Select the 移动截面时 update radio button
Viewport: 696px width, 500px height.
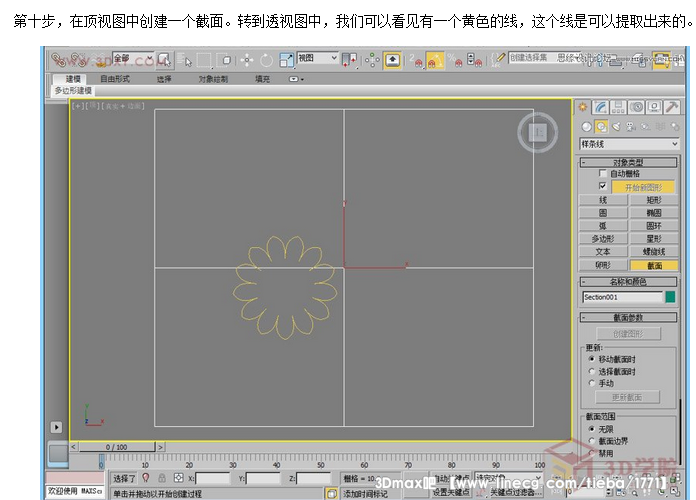(591, 359)
